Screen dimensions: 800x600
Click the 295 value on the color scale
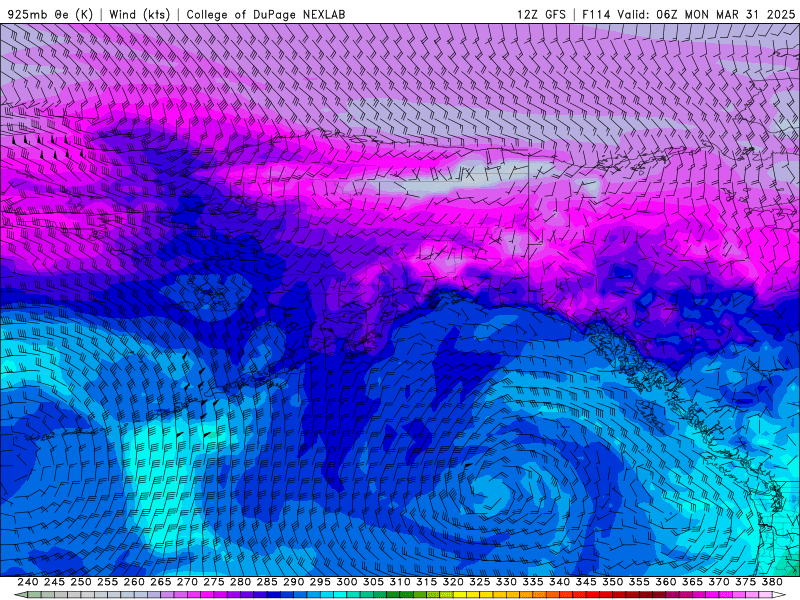pos(320,582)
